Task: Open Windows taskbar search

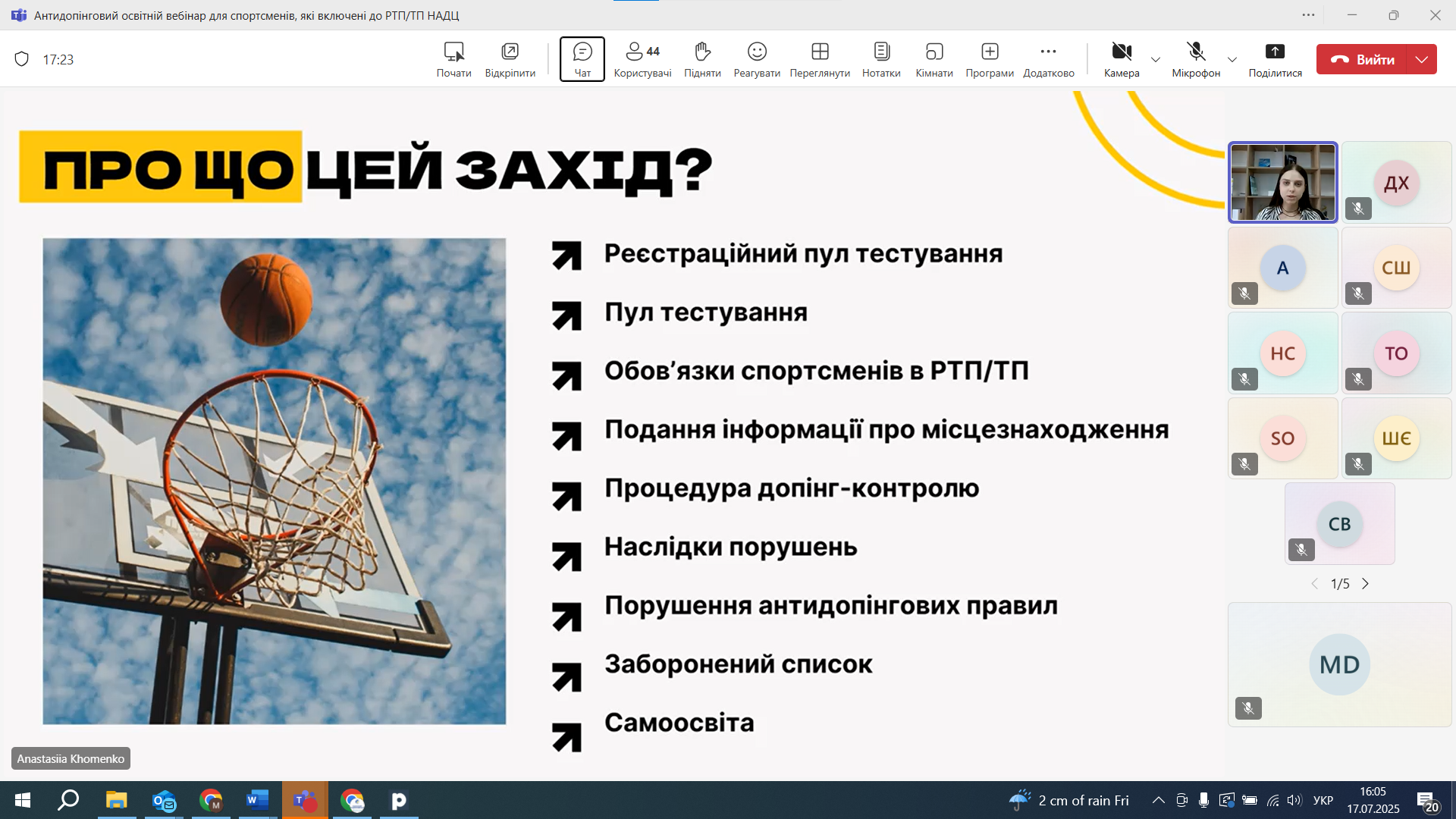Action: [69, 800]
